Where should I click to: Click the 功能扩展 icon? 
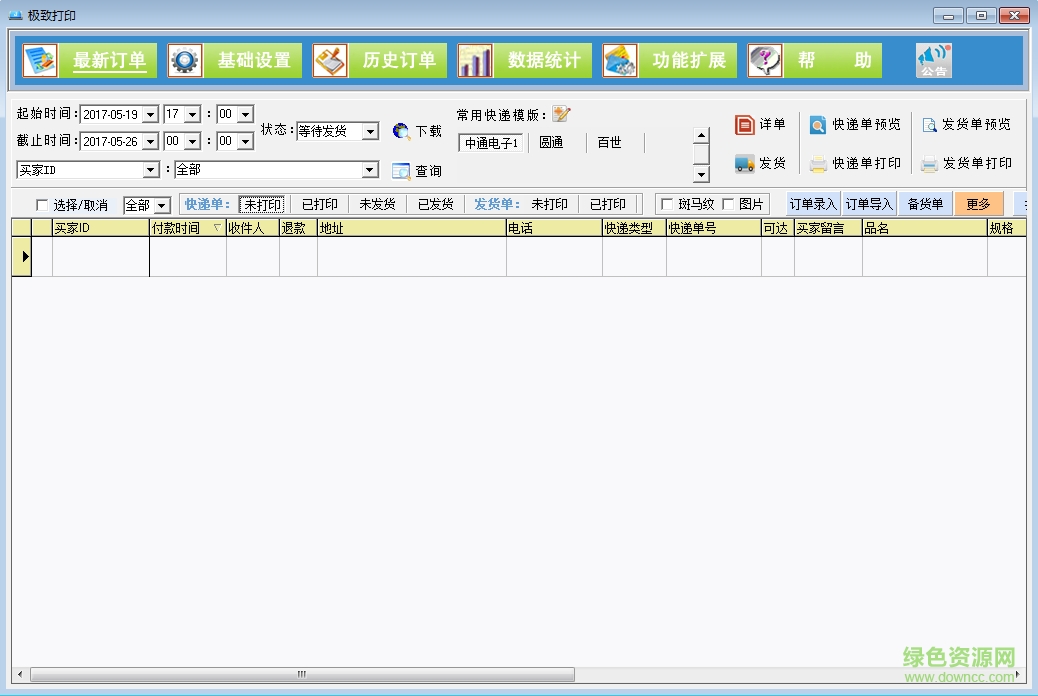pos(620,60)
